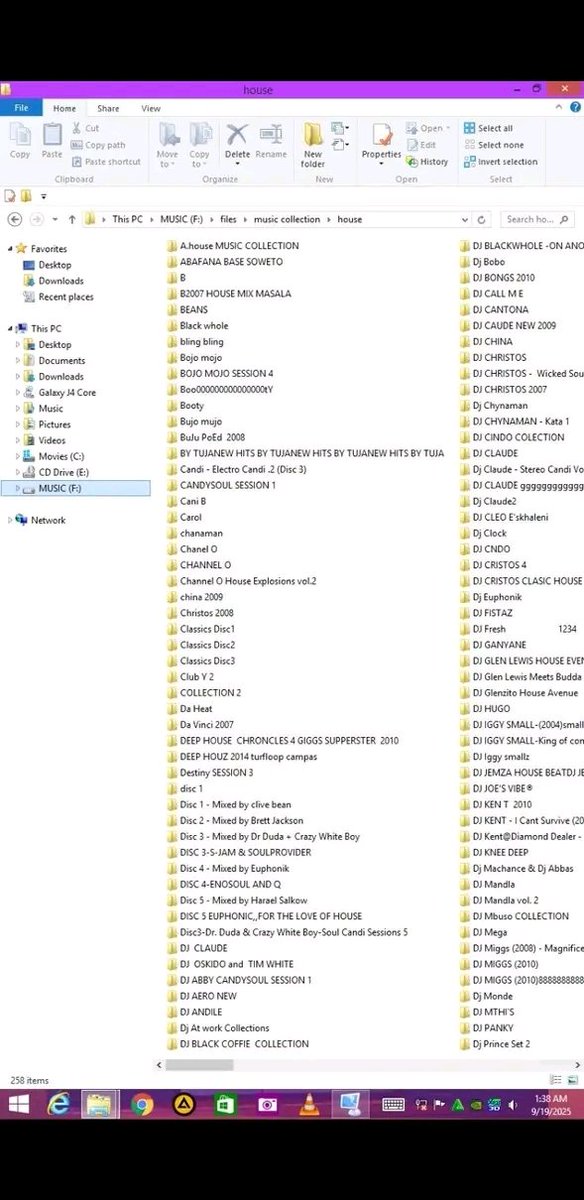Open the Quick Access Toolbar customize arrow
The image size is (584, 1200).
[44, 196]
